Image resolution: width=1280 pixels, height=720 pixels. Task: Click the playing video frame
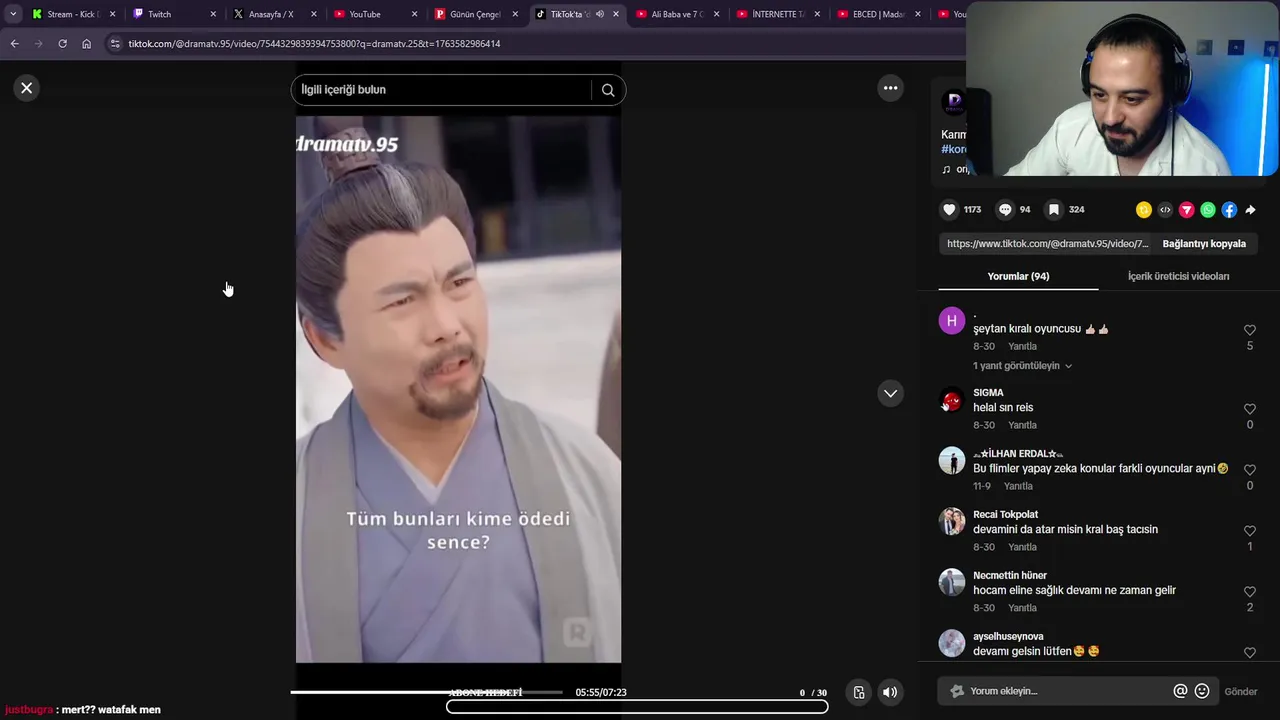pos(458,389)
